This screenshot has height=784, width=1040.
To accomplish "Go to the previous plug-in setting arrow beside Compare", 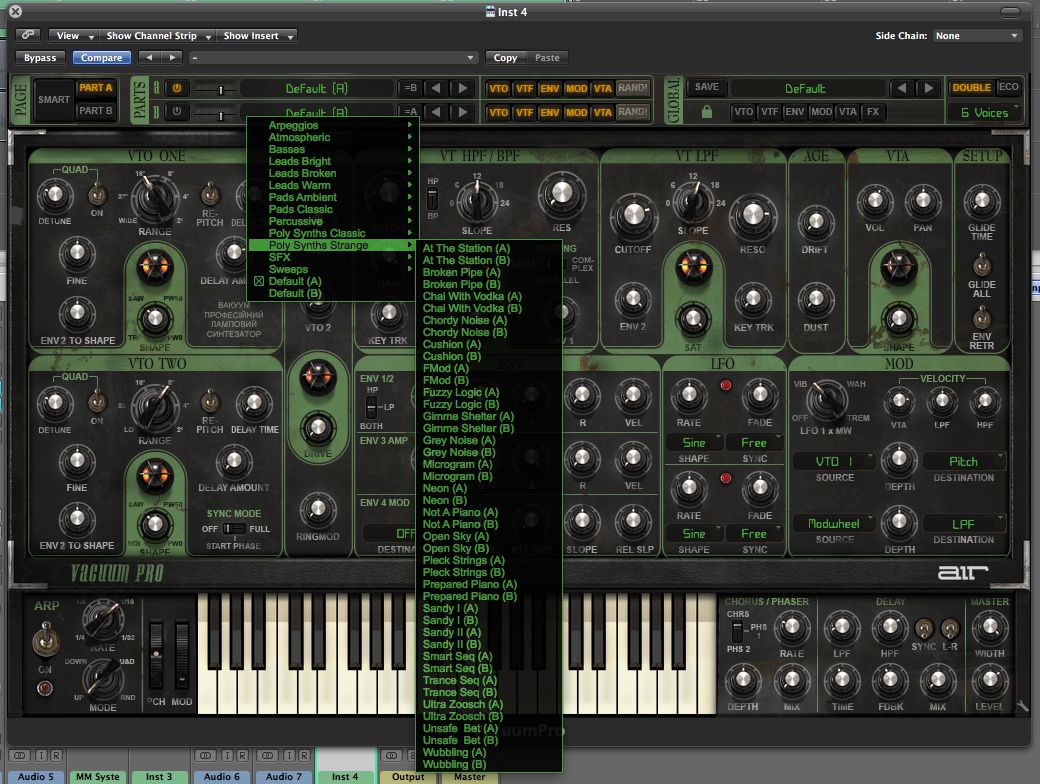I will (150, 58).
